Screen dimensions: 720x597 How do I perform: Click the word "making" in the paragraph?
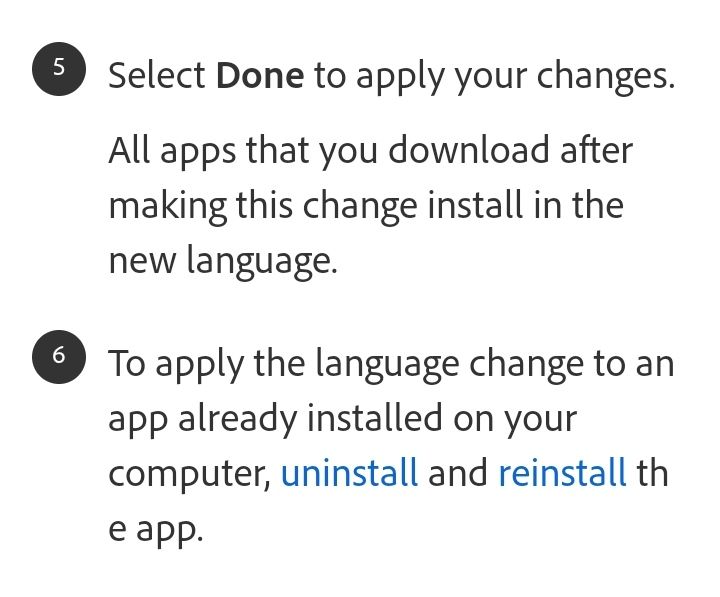tap(167, 205)
